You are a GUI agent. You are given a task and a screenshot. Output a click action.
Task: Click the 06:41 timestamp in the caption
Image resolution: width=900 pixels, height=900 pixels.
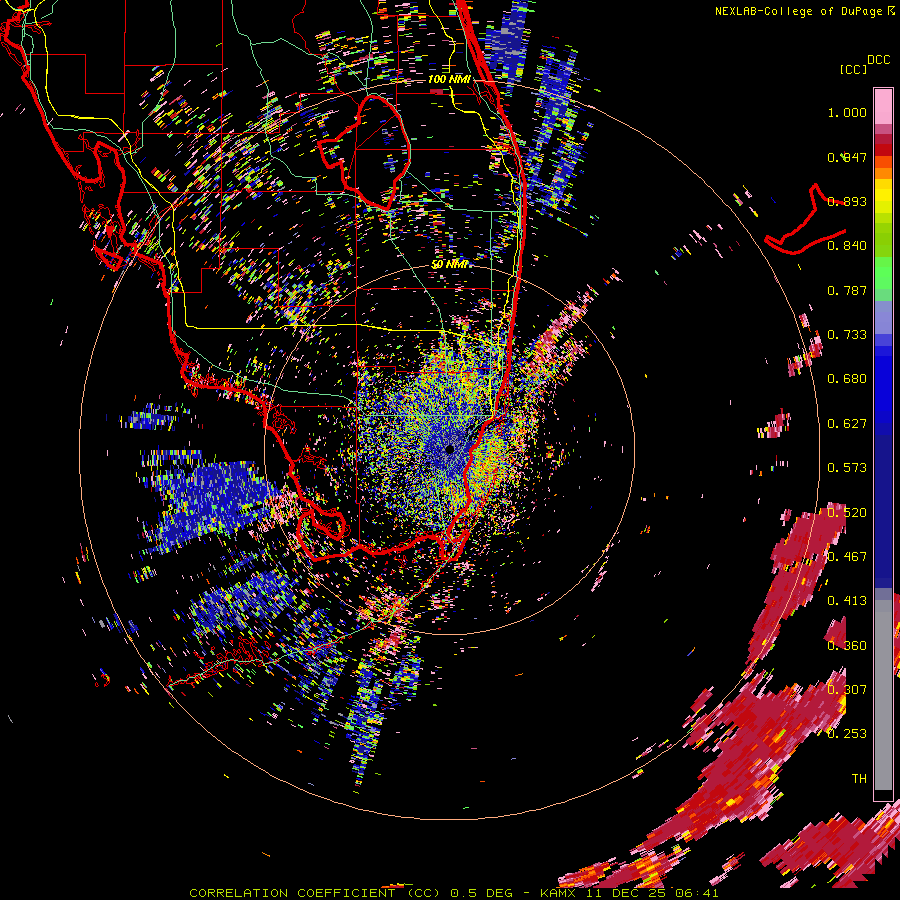click(x=697, y=893)
